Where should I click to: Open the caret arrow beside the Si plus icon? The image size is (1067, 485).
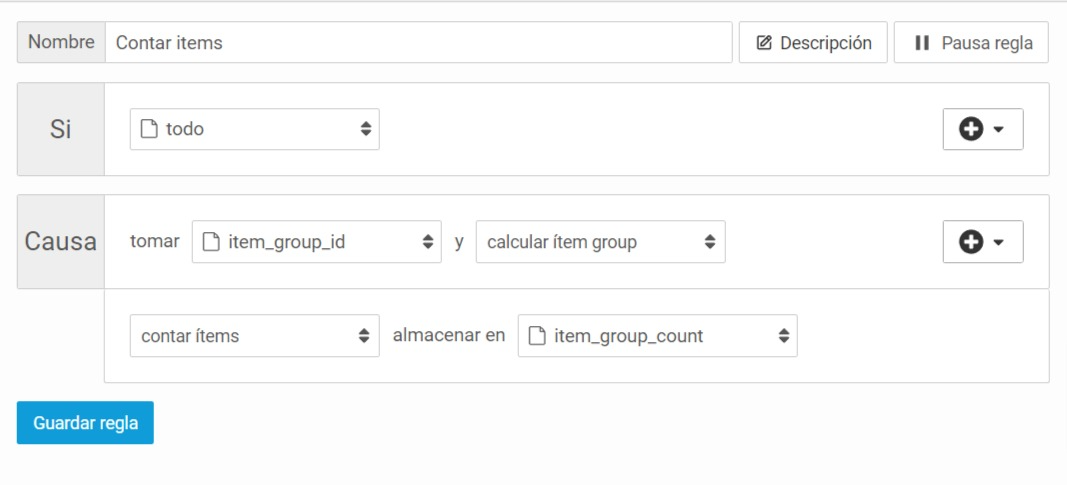pos(998,129)
